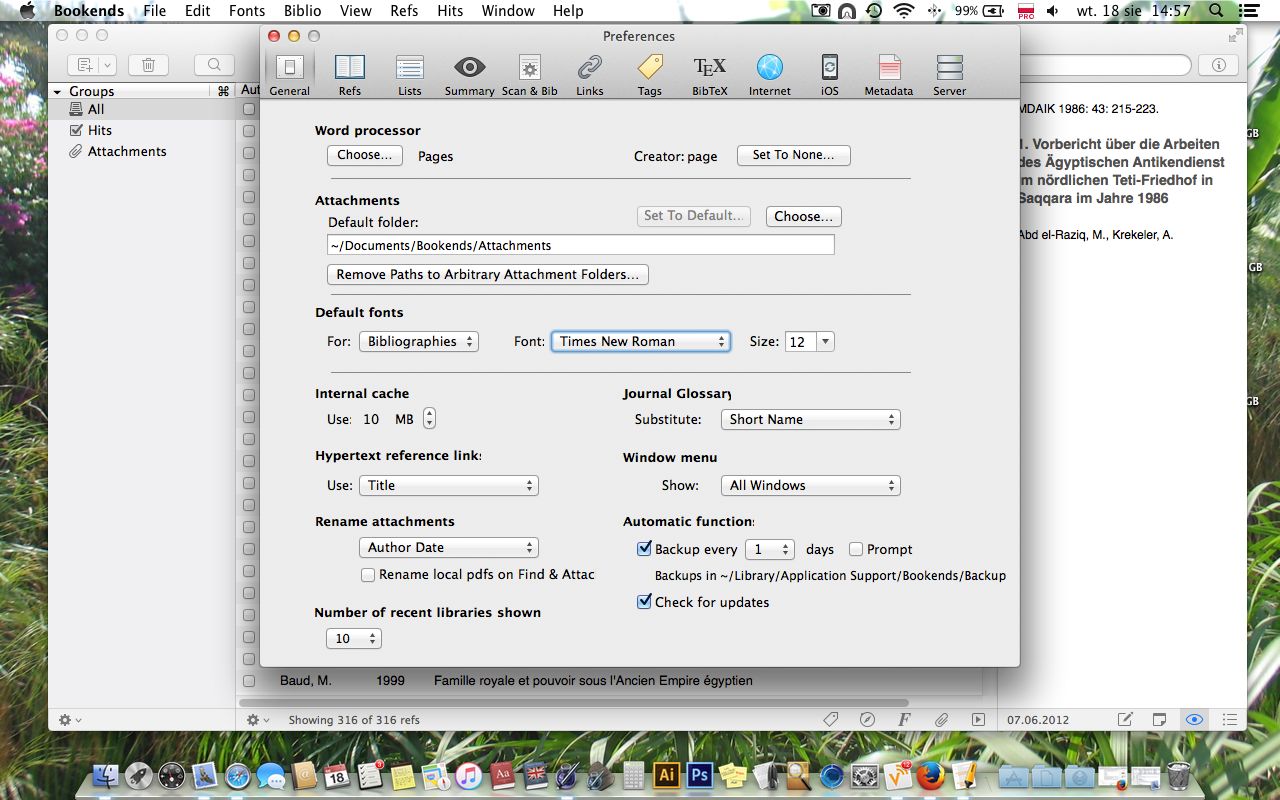The height and width of the screenshot is (800, 1280).
Task: Disable the Backup every checkbox
Action: pyautogui.click(x=644, y=549)
